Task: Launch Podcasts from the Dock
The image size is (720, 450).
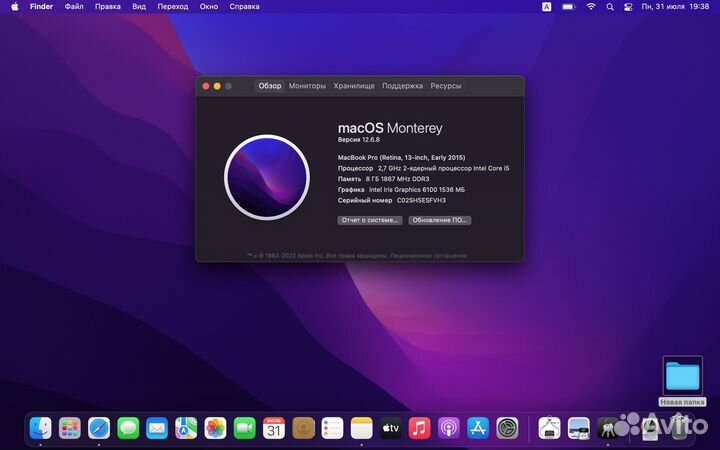Action: pyautogui.click(x=449, y=428)
